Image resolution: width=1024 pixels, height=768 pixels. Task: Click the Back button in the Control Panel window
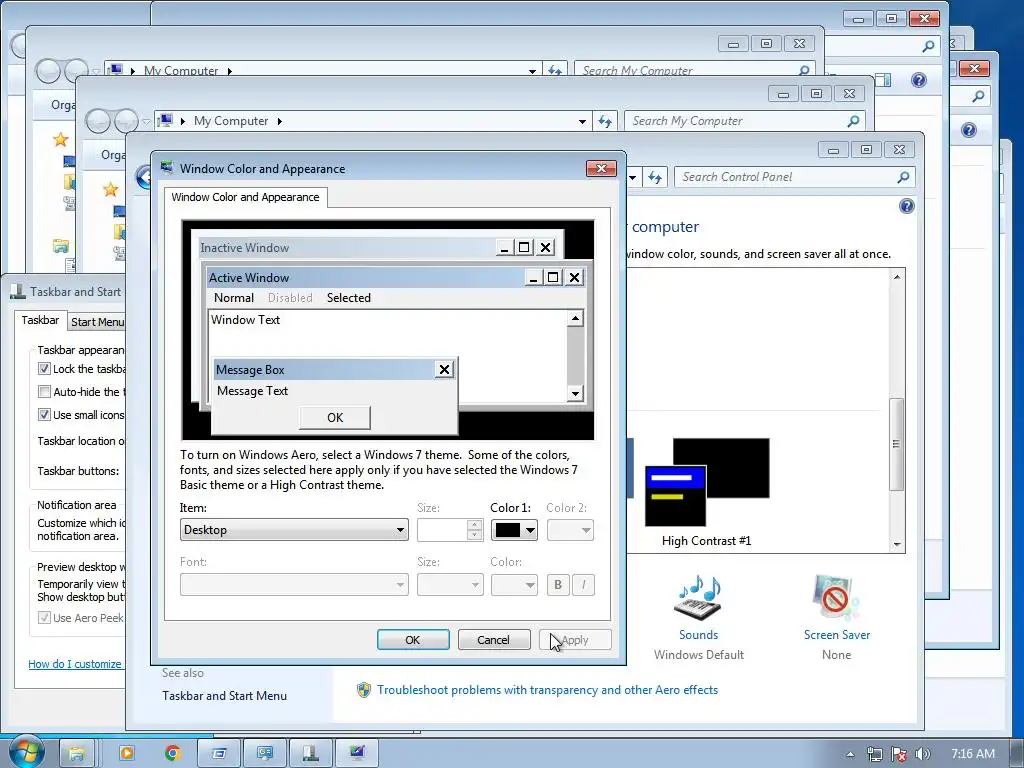142,177
